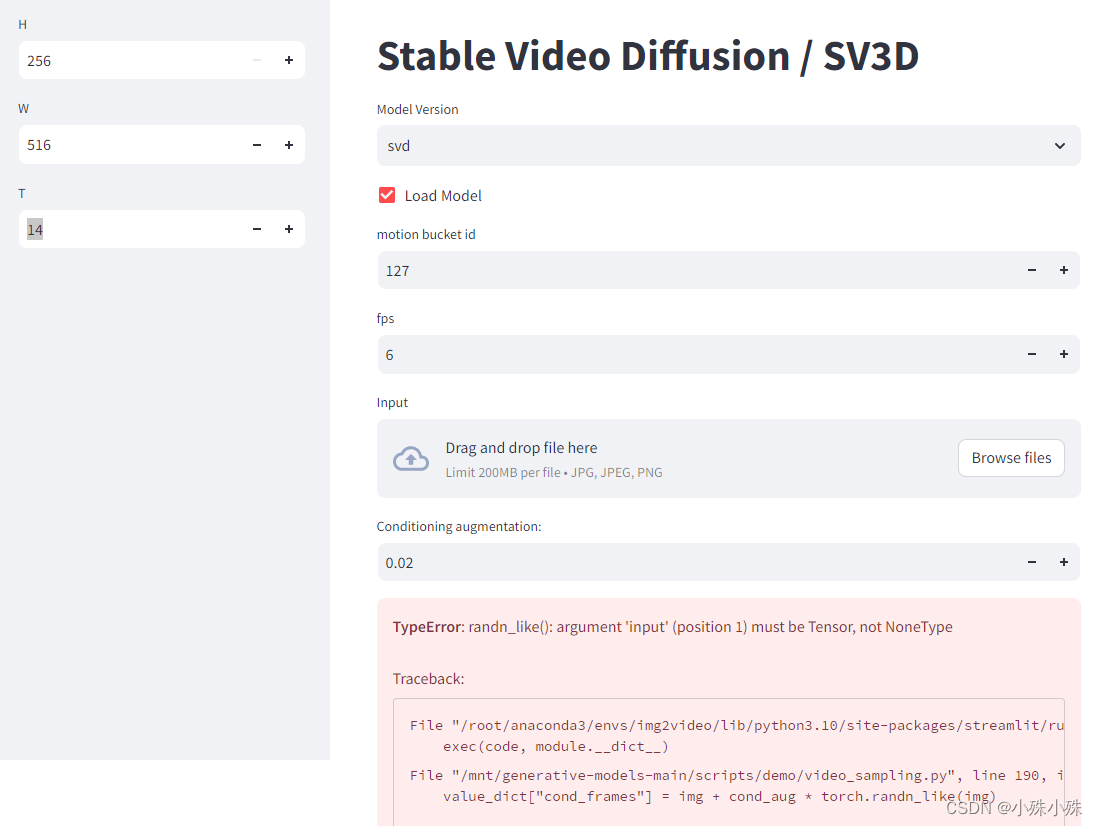
Task: Decrease the T value with minus button
Action: [257, 229]
